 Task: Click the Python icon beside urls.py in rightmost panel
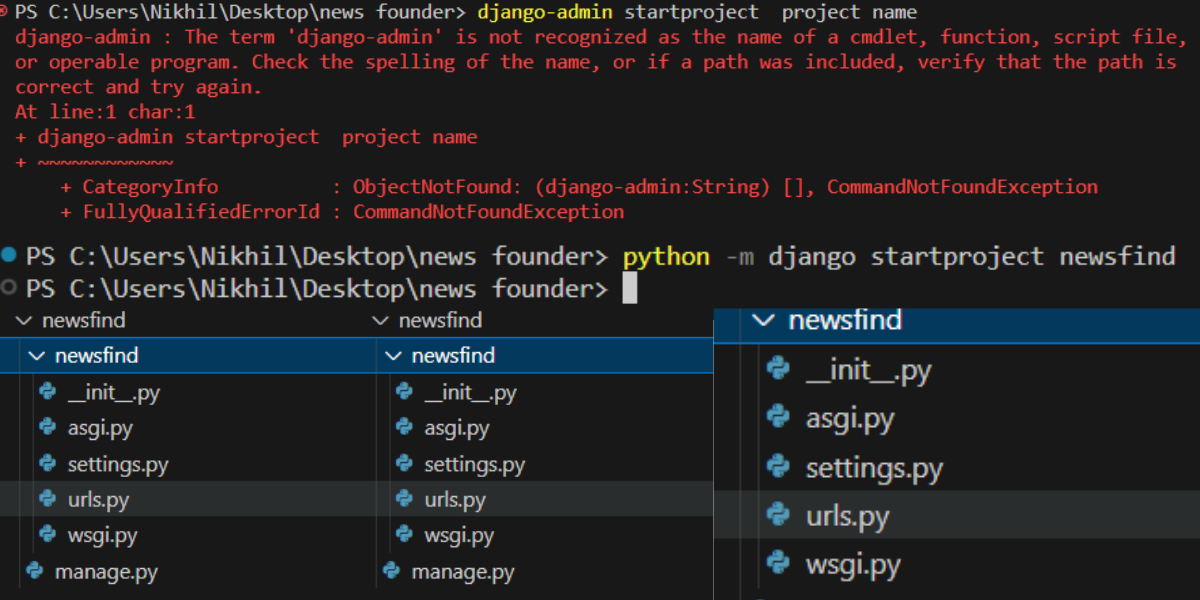(779, 515)
